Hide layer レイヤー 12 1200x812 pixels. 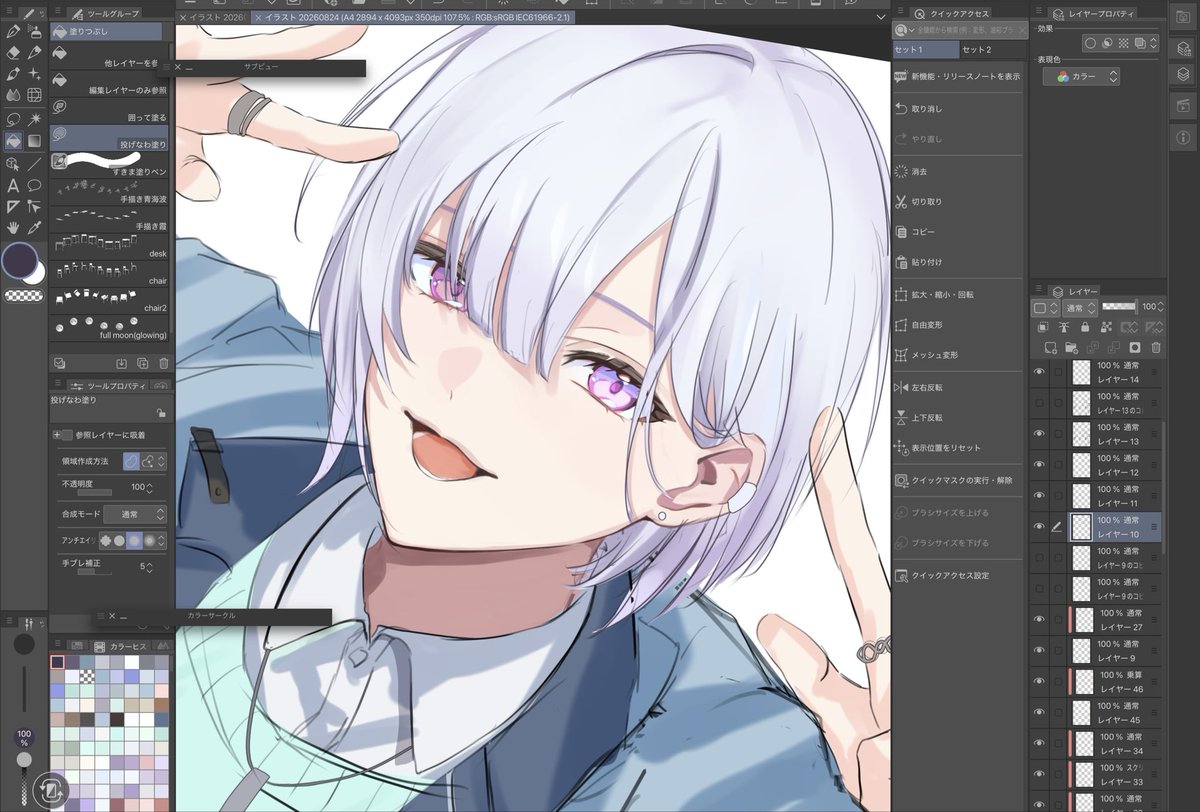[1039, 465]
